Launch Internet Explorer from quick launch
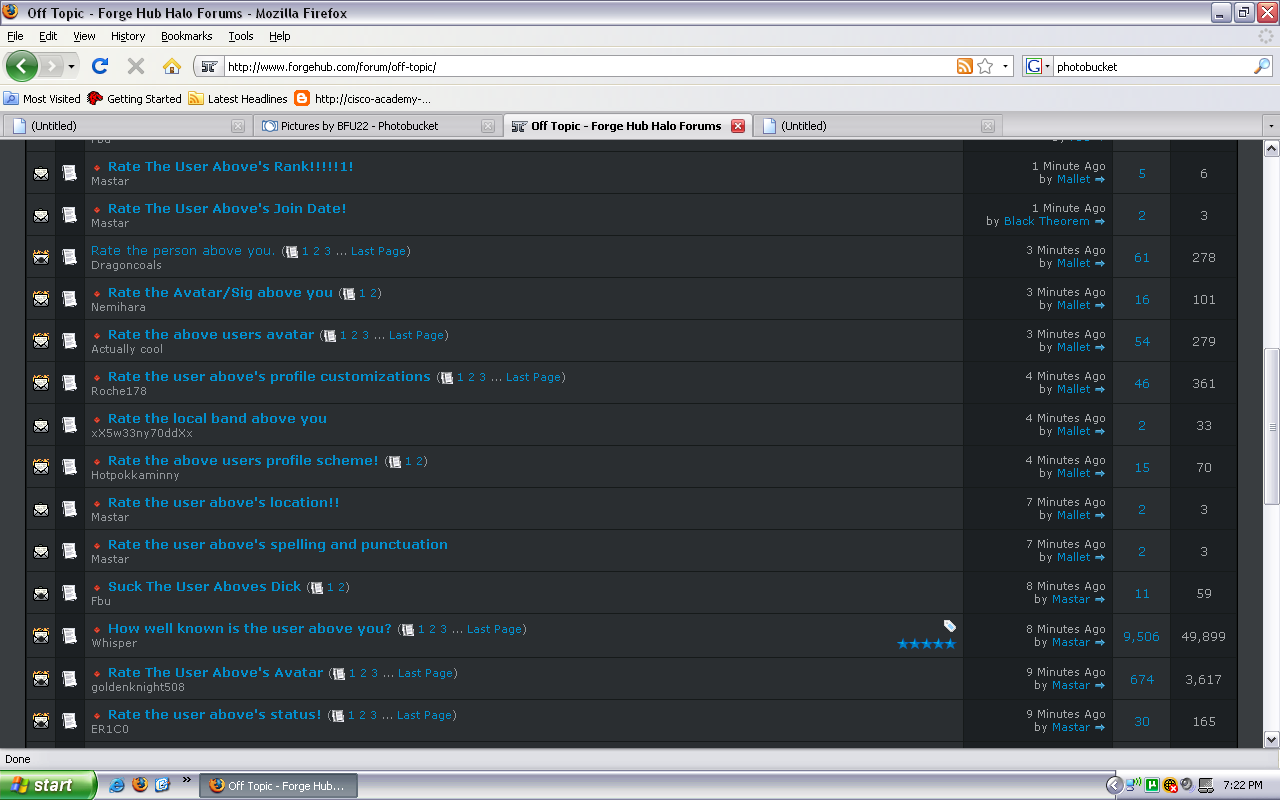This screenshot has height=800, width=1280. tap(117, 785)
